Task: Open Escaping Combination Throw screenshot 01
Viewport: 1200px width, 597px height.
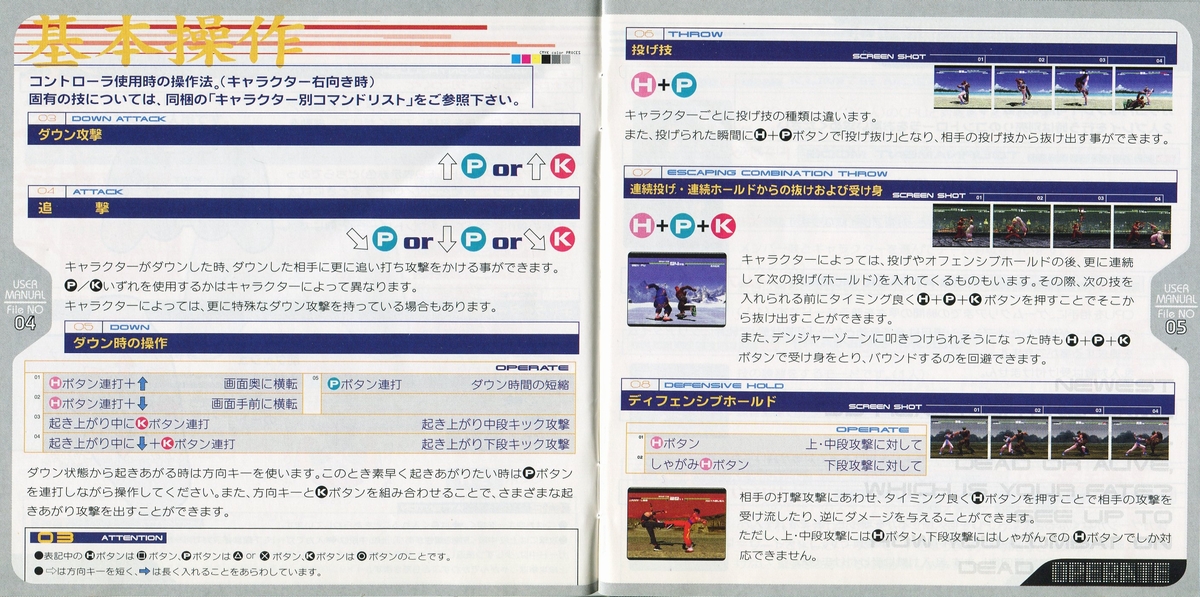Action: point(961,227)
